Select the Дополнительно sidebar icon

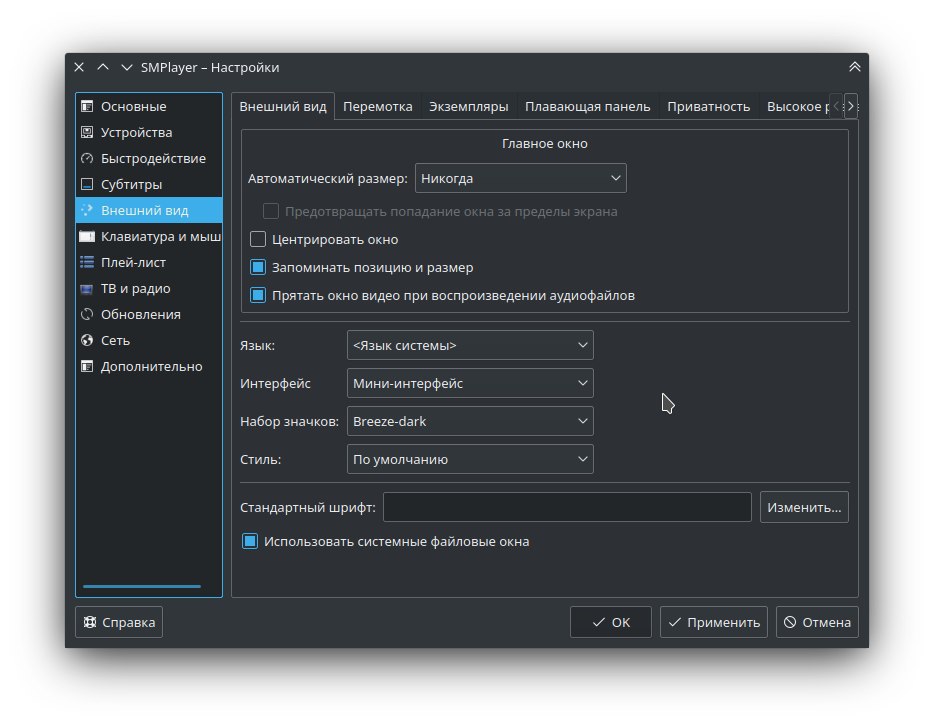point(87,366)
